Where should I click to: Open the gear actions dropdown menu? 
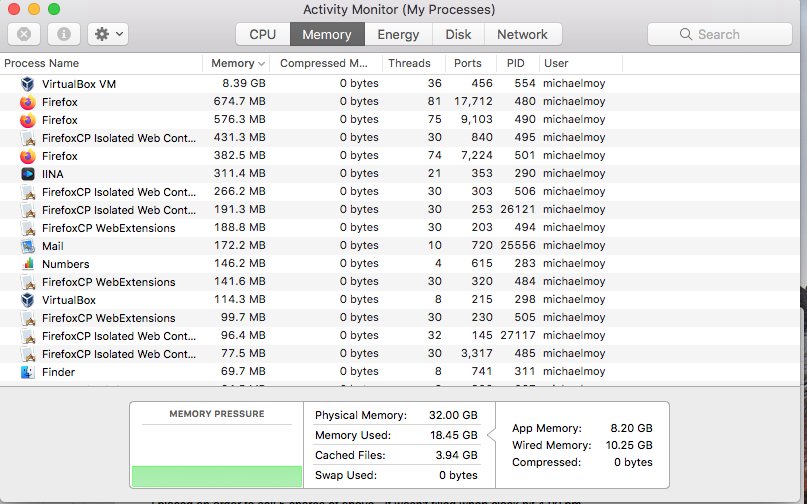(108, 34)
